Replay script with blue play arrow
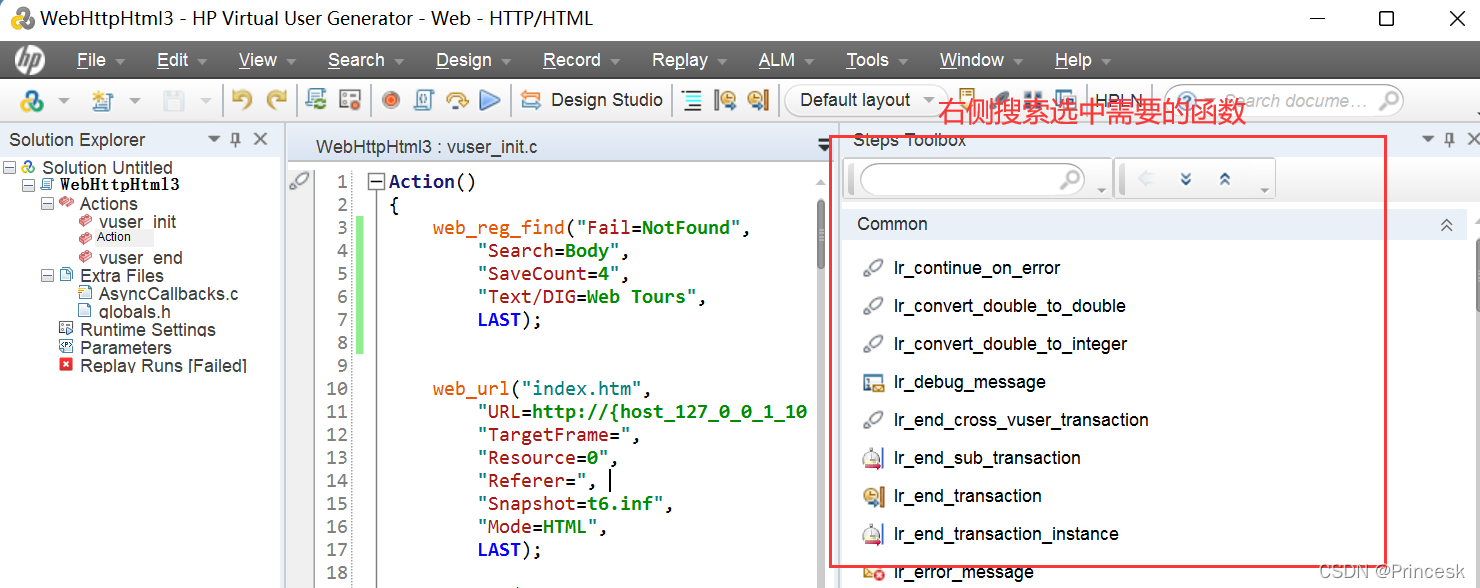The height and width of the screenshot is (588, 1480). [489, 99]
